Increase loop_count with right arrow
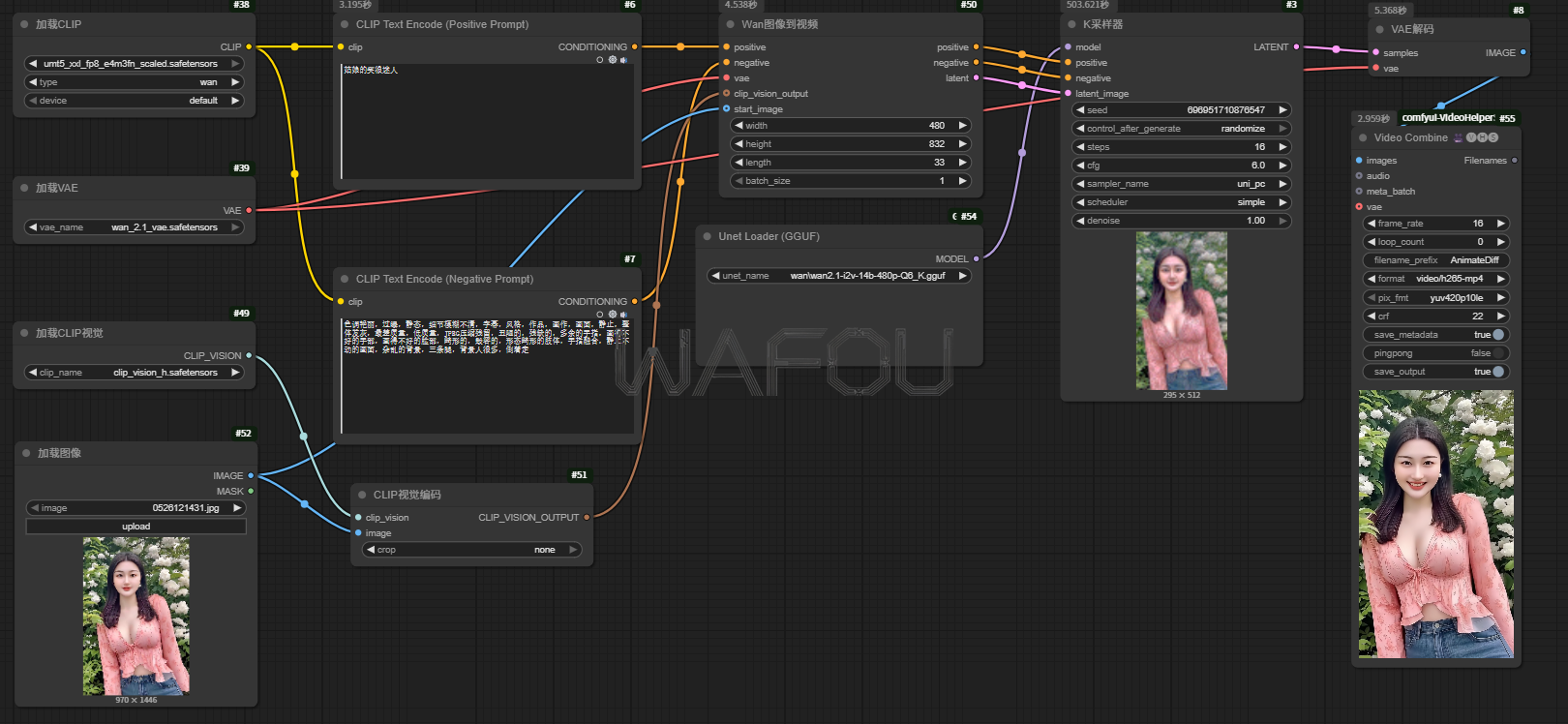1568x724 pixels. click(1501, 242)
